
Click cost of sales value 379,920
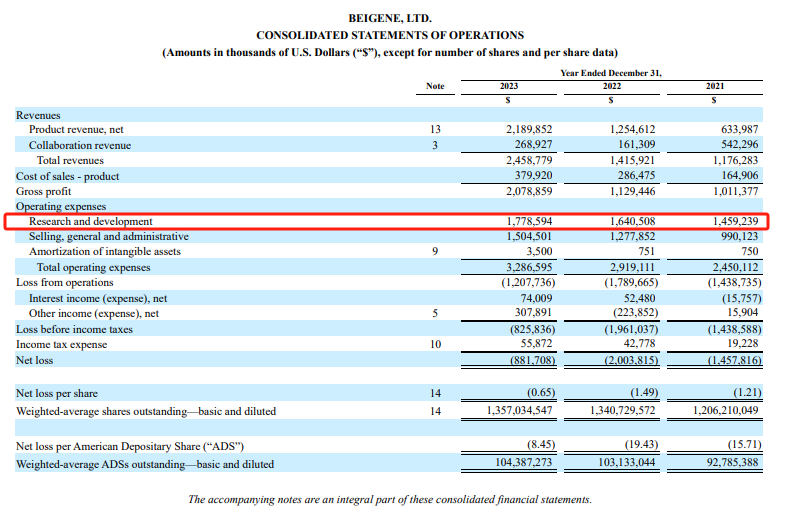coord(533,176)
